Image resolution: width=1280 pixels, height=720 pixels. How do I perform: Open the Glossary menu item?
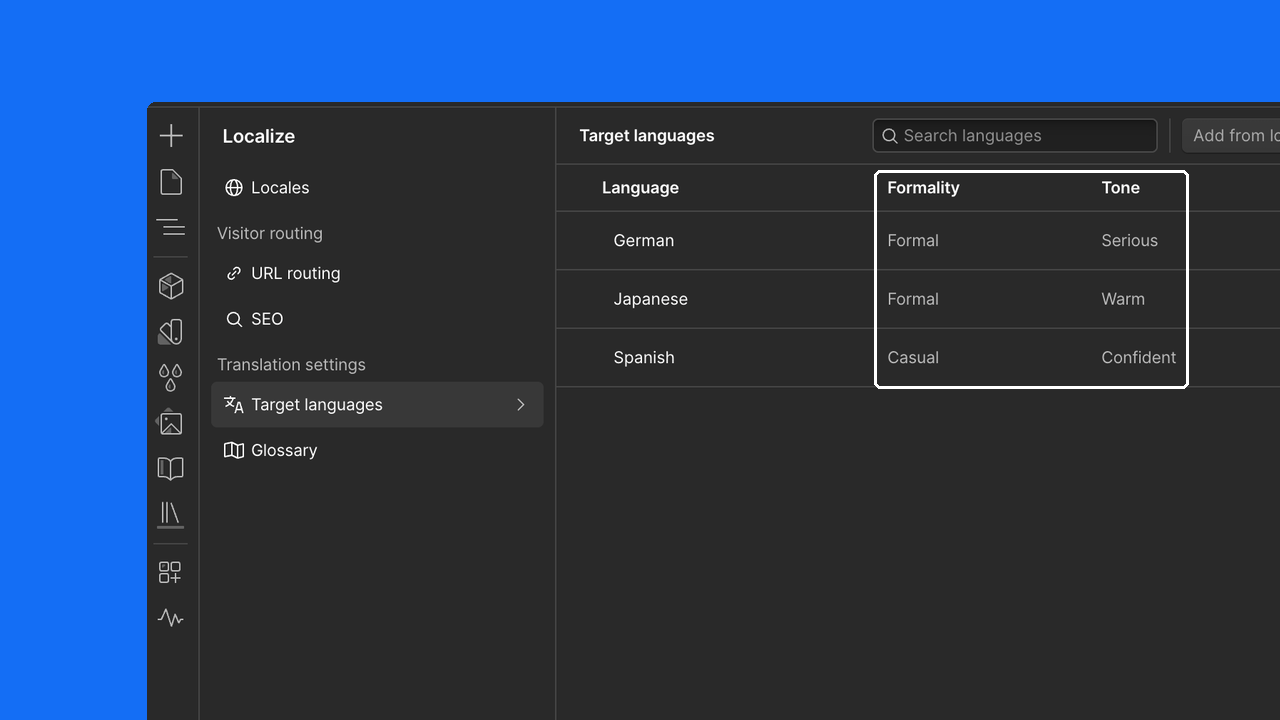(377, 450)
